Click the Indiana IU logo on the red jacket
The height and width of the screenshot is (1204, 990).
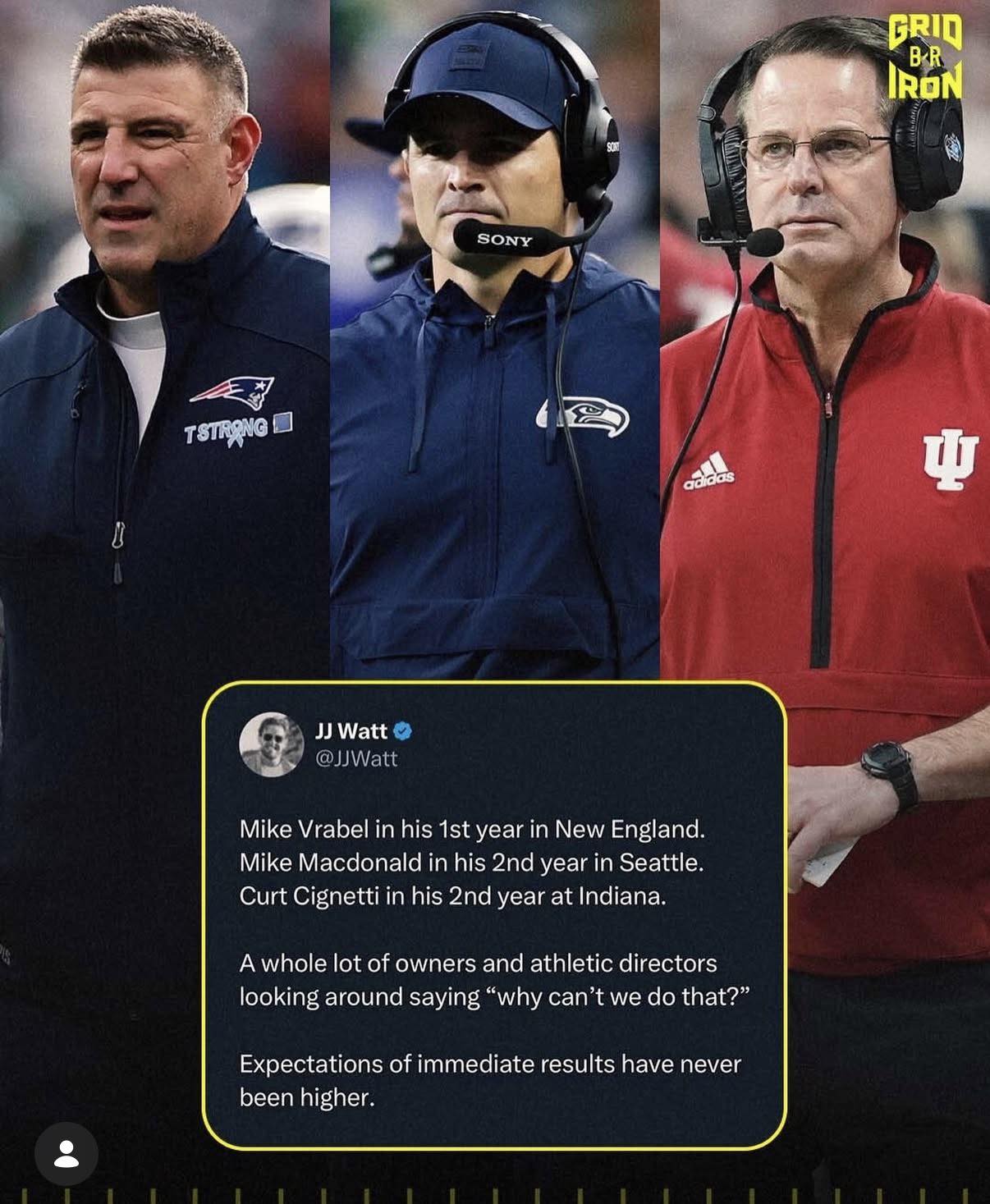[951, 459]
